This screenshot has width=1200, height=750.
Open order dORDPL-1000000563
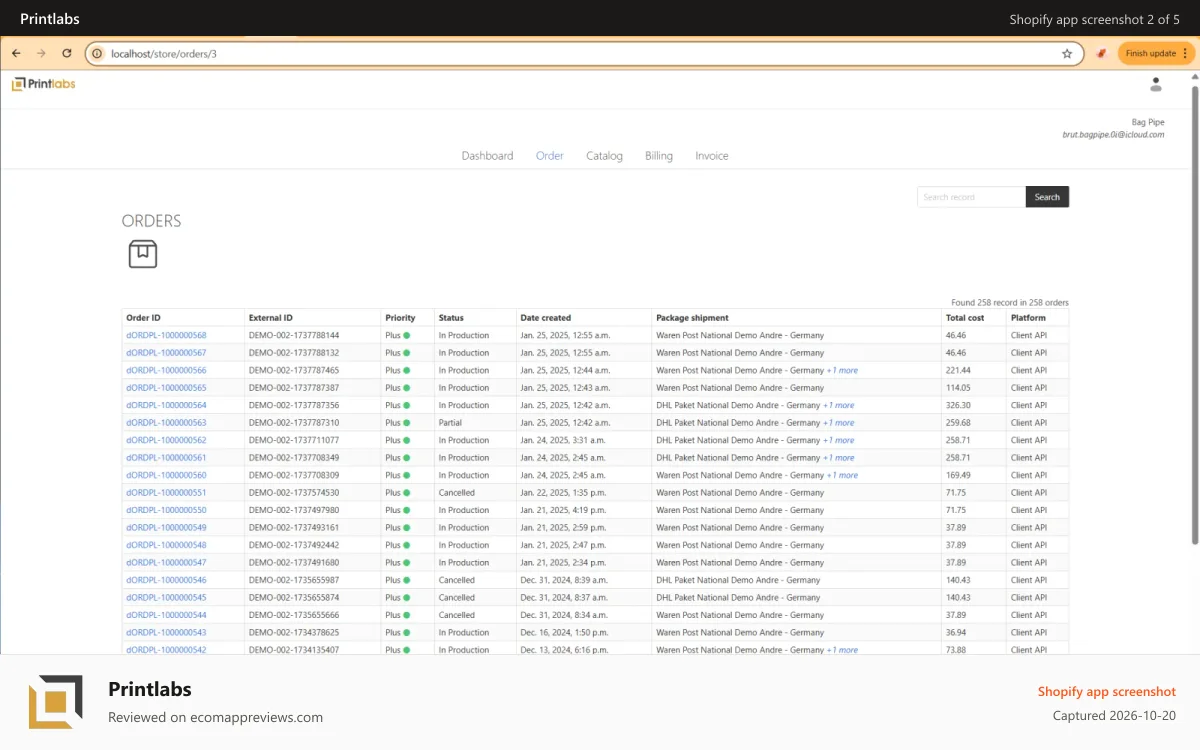166,423
